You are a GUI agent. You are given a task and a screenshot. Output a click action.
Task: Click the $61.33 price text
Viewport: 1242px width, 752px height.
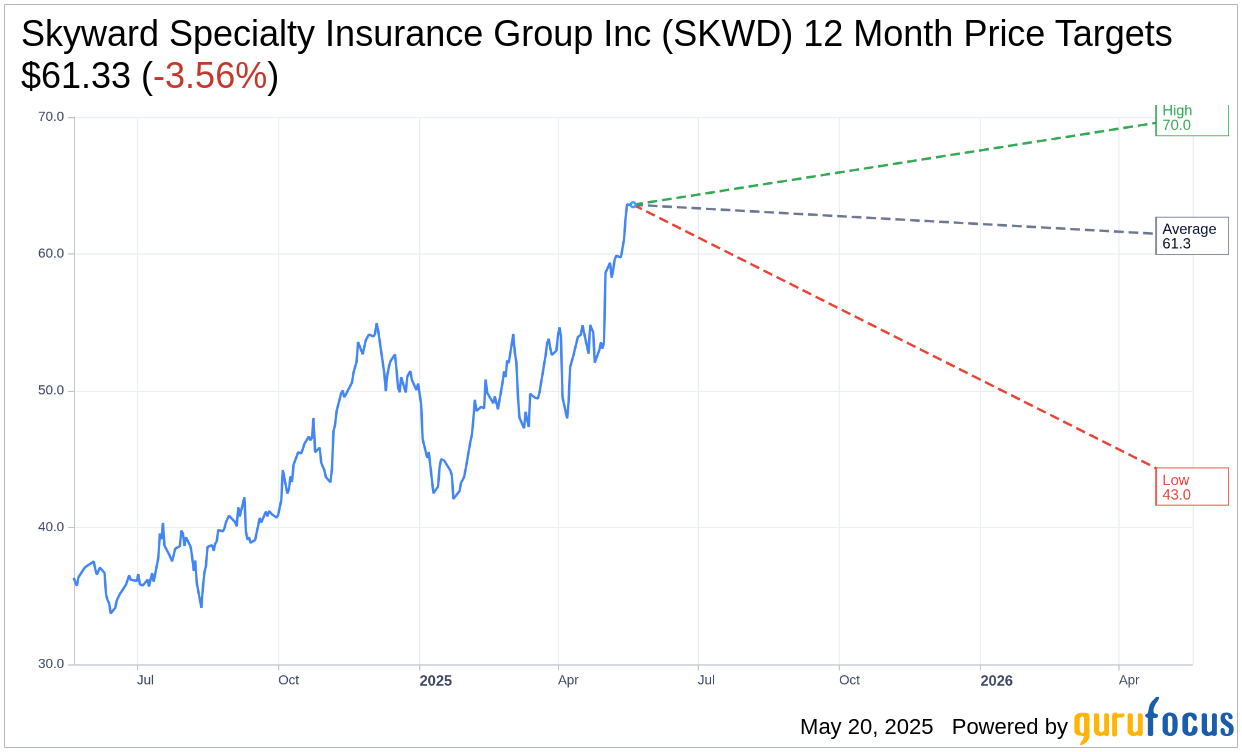[x=76, y=76]
